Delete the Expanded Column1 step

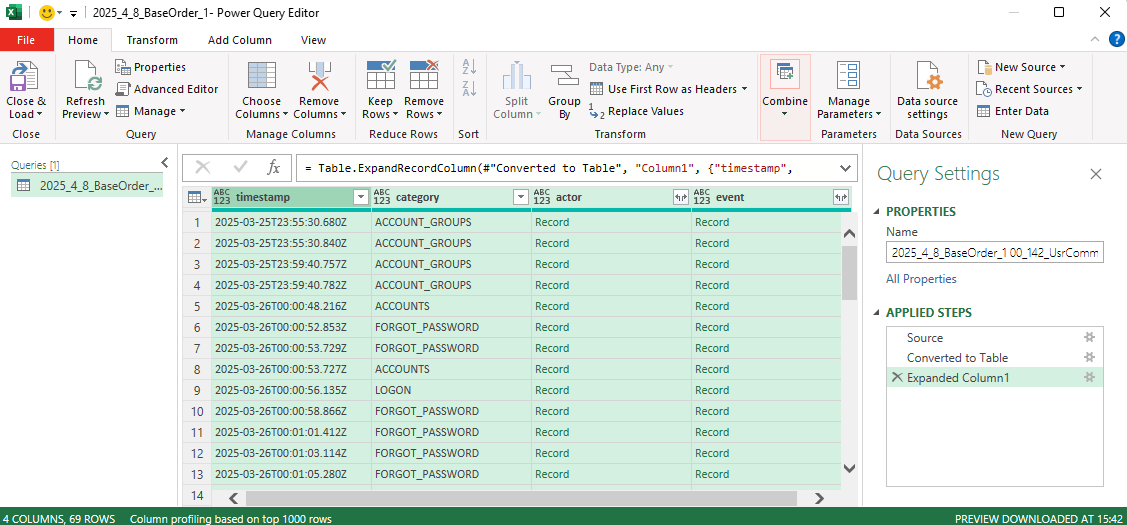click(896, 378)
